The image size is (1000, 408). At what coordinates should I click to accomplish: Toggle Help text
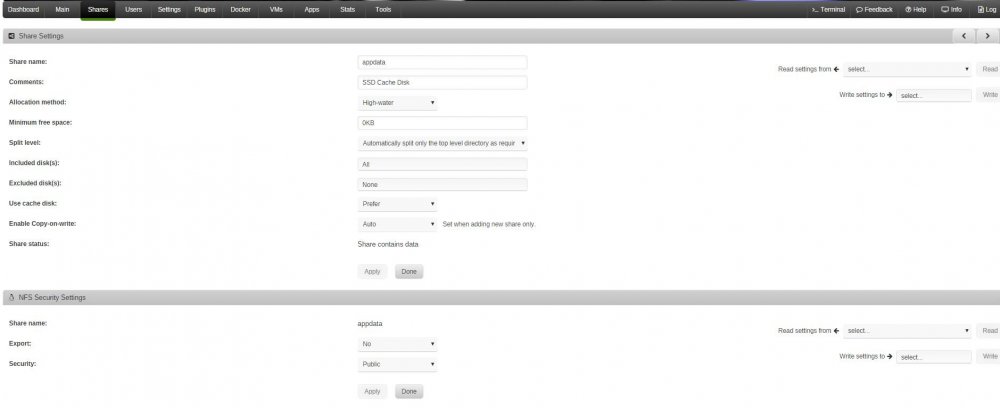pos(916,10)
